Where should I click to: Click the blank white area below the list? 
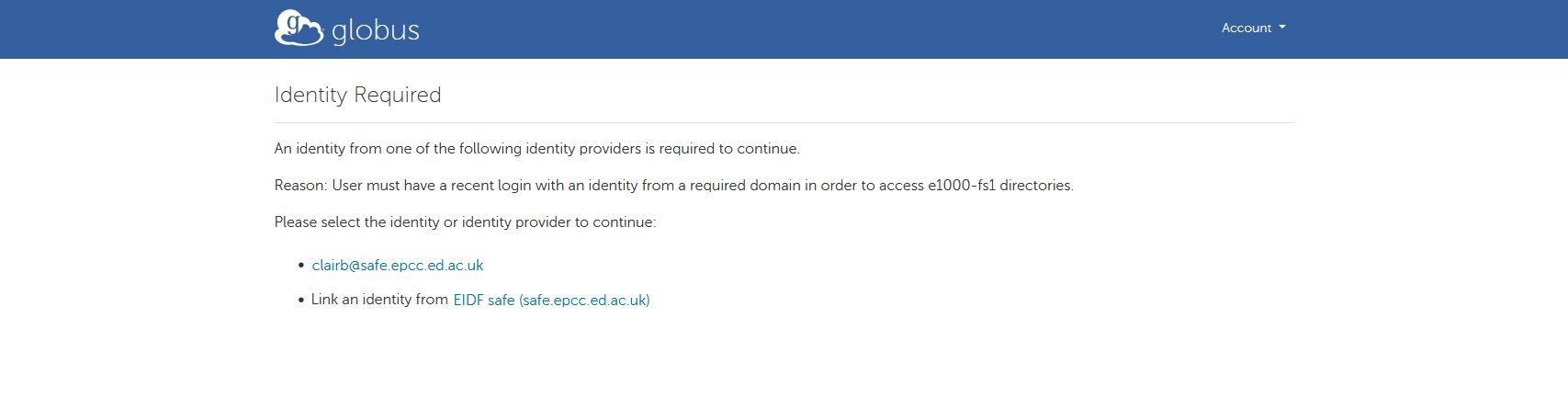pyautogui.click(x=781, y=363)
